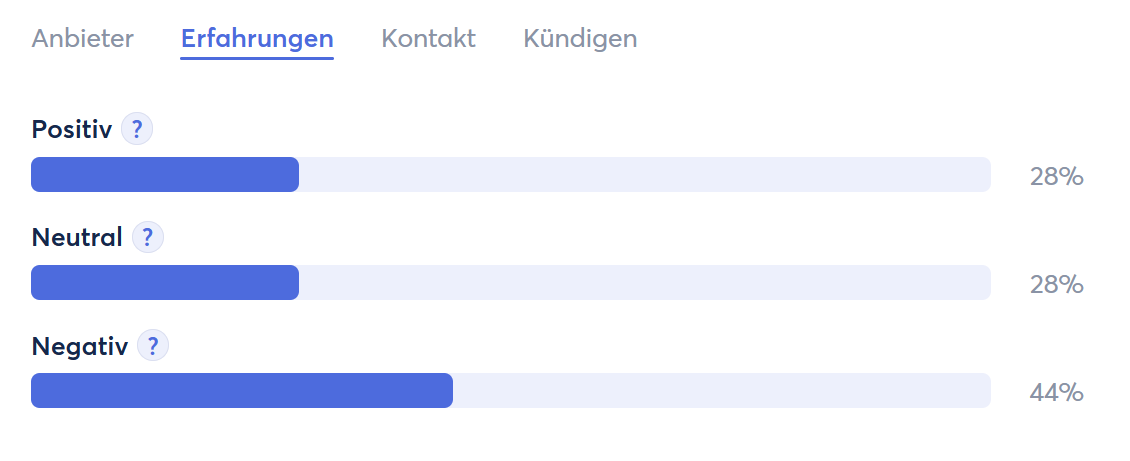Click the question mark beside Neutral
The height and width of the screenshot is (461, 1130).
148,237
